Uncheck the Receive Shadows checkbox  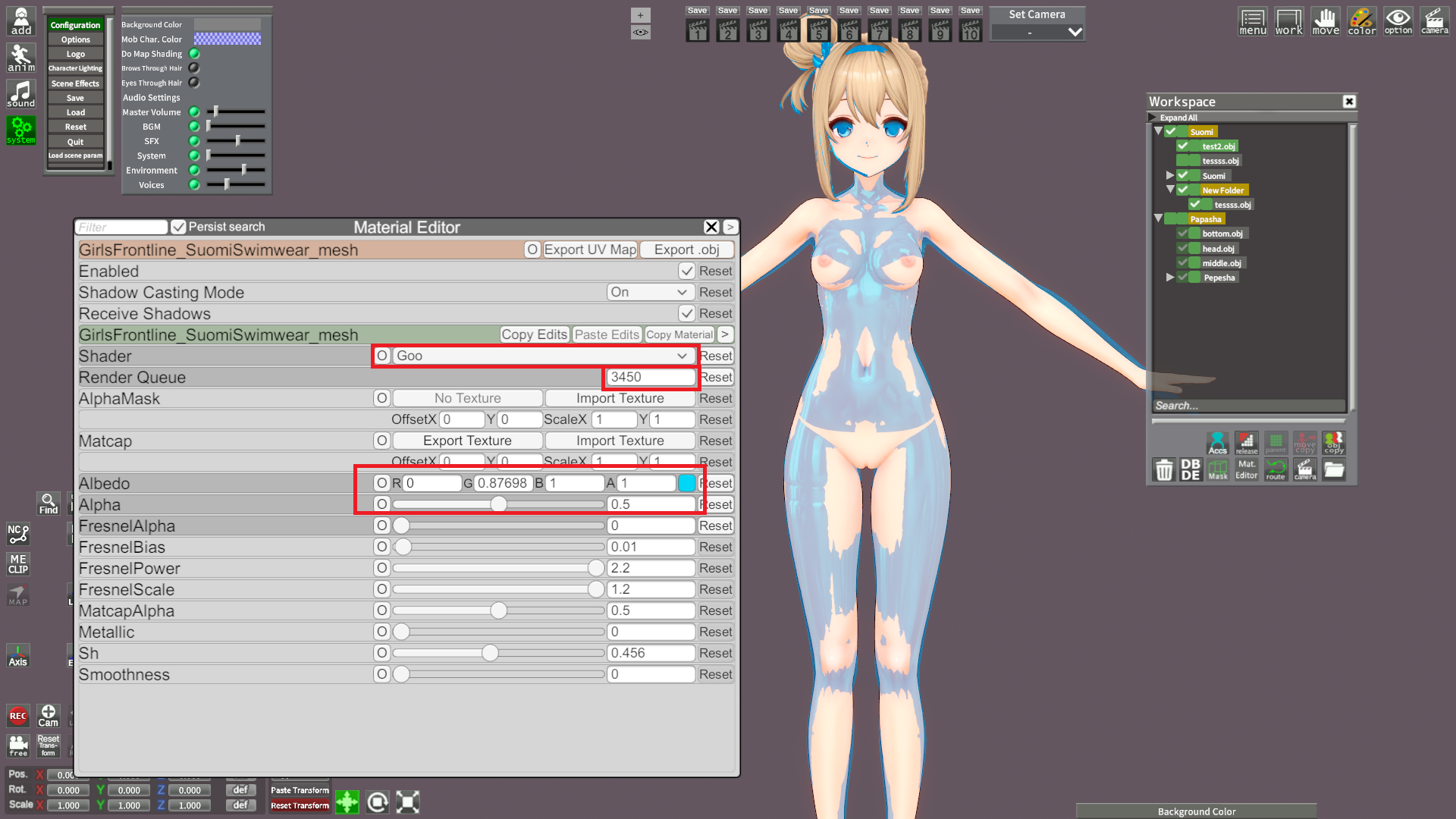click(686, 313)
